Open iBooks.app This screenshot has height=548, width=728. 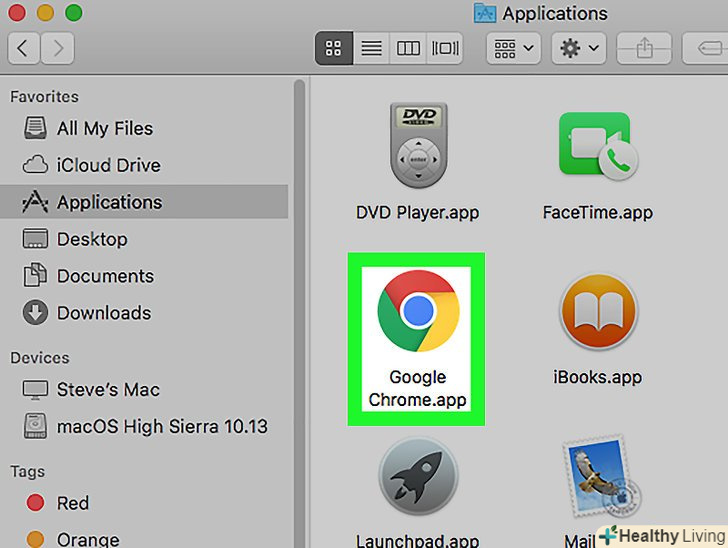pos(597,315)
